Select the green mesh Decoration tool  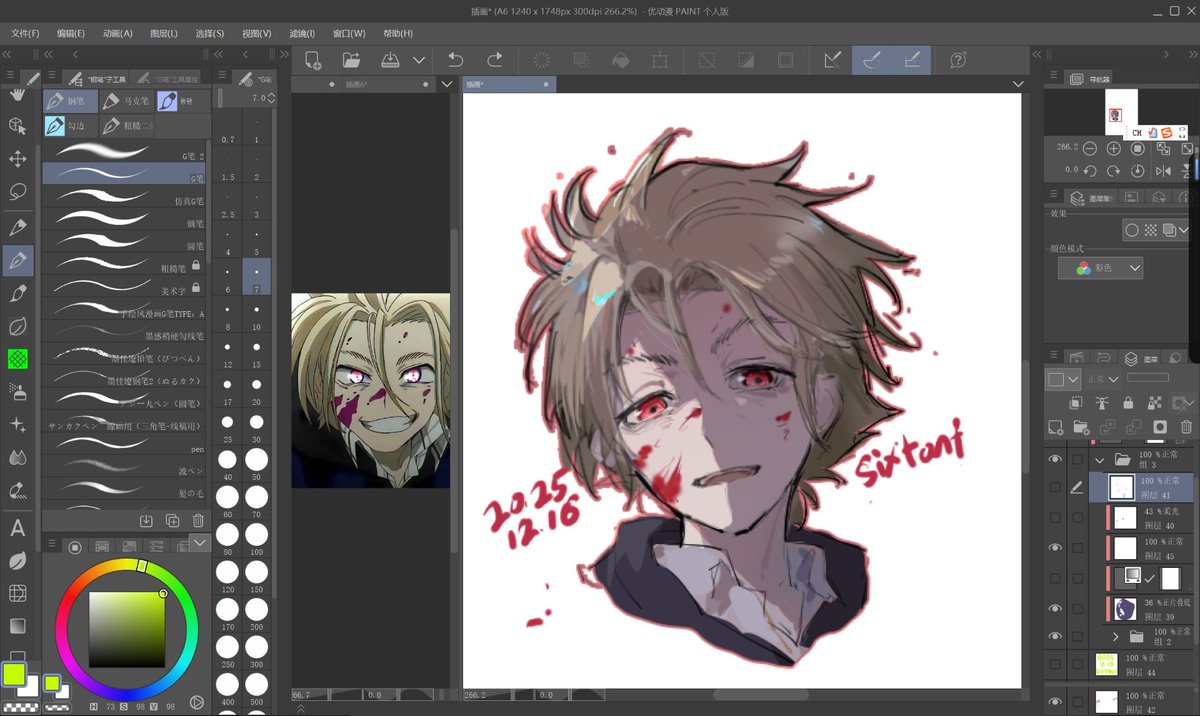click(17, 358)
